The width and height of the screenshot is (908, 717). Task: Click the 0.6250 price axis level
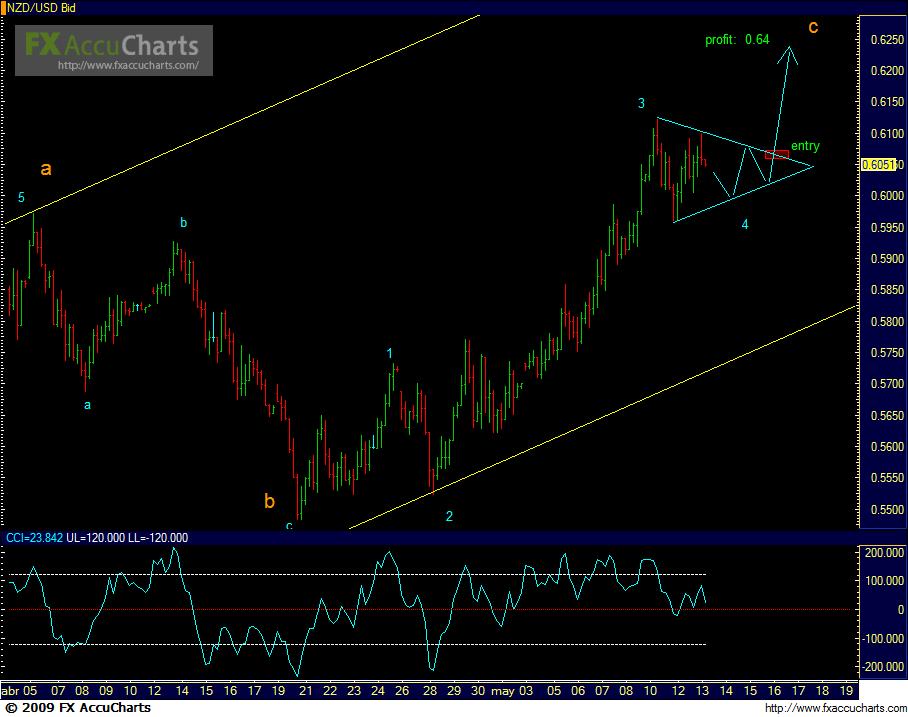coord(883,39)
